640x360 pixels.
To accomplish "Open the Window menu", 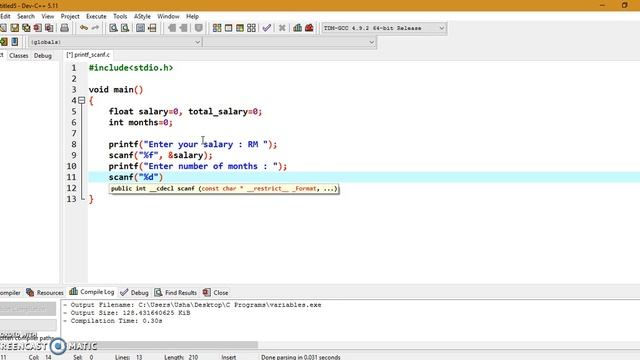I will [x=168, y=16].
